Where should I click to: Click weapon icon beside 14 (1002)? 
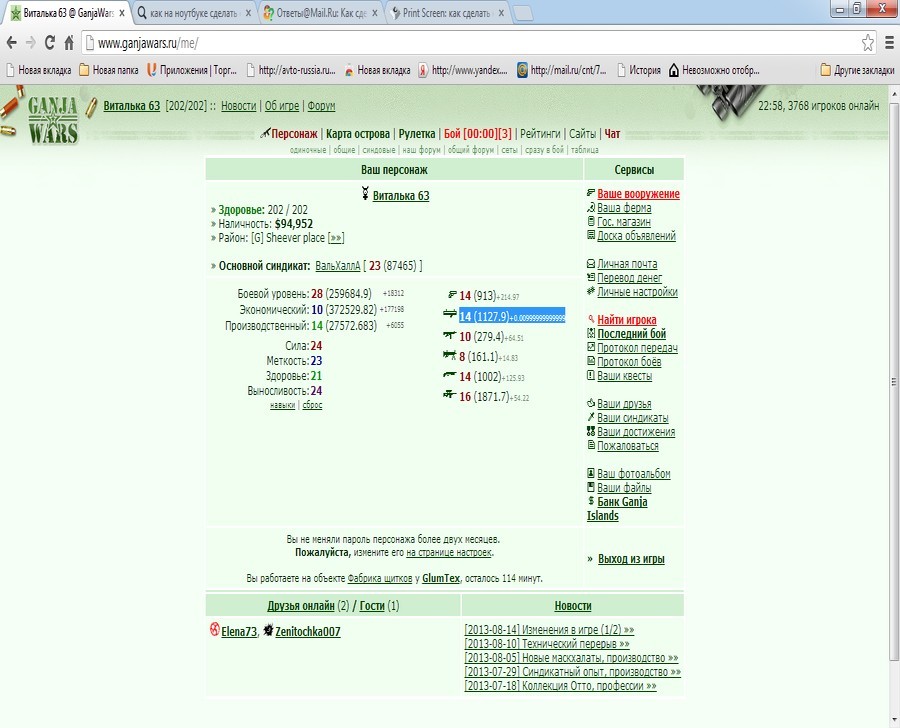click(x=449, y=375)
